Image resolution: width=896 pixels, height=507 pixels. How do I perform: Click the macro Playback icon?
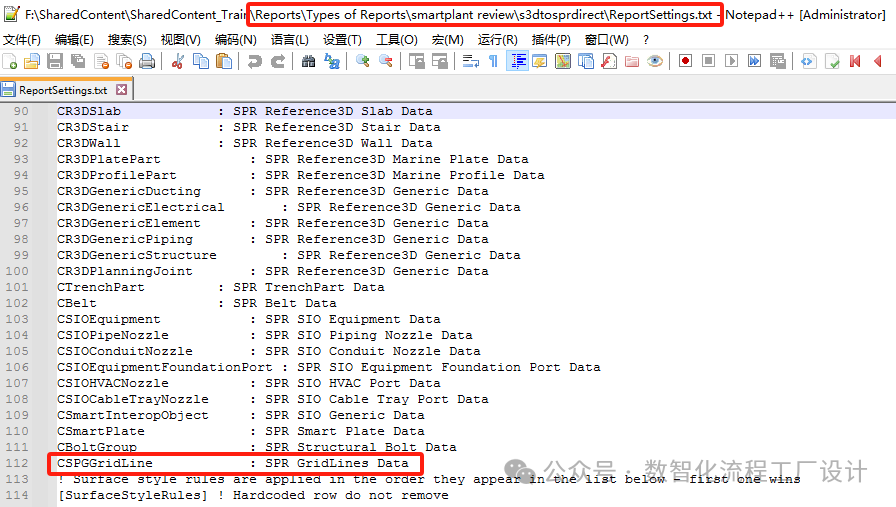[731, 61]
